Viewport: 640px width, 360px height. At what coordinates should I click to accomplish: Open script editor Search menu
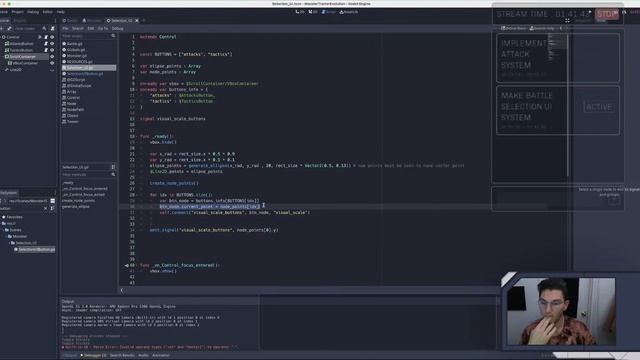[78, 29]
